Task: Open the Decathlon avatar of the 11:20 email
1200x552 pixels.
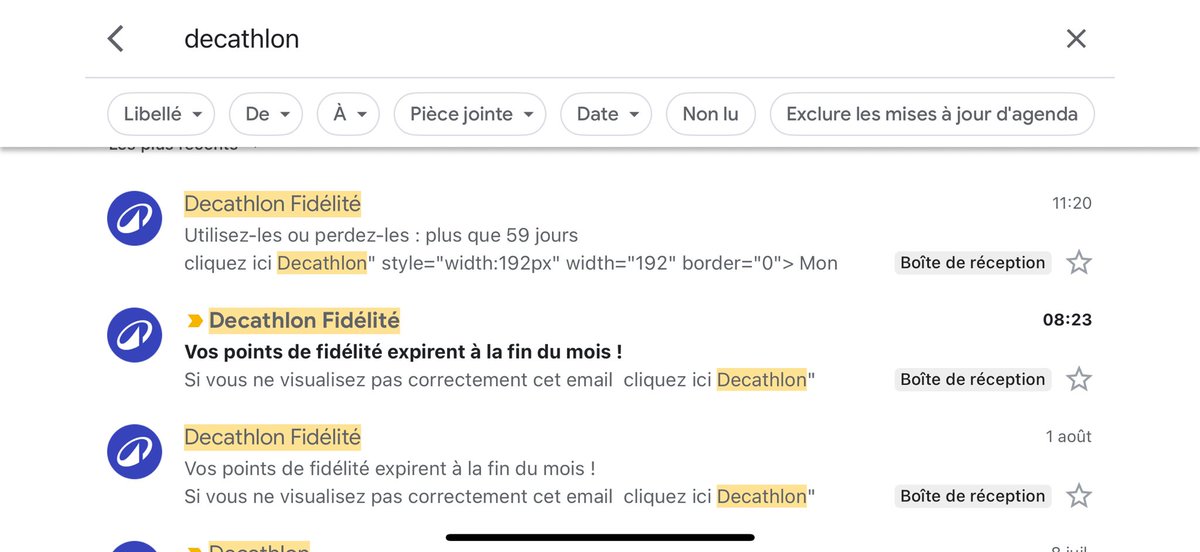Action: 135,218
